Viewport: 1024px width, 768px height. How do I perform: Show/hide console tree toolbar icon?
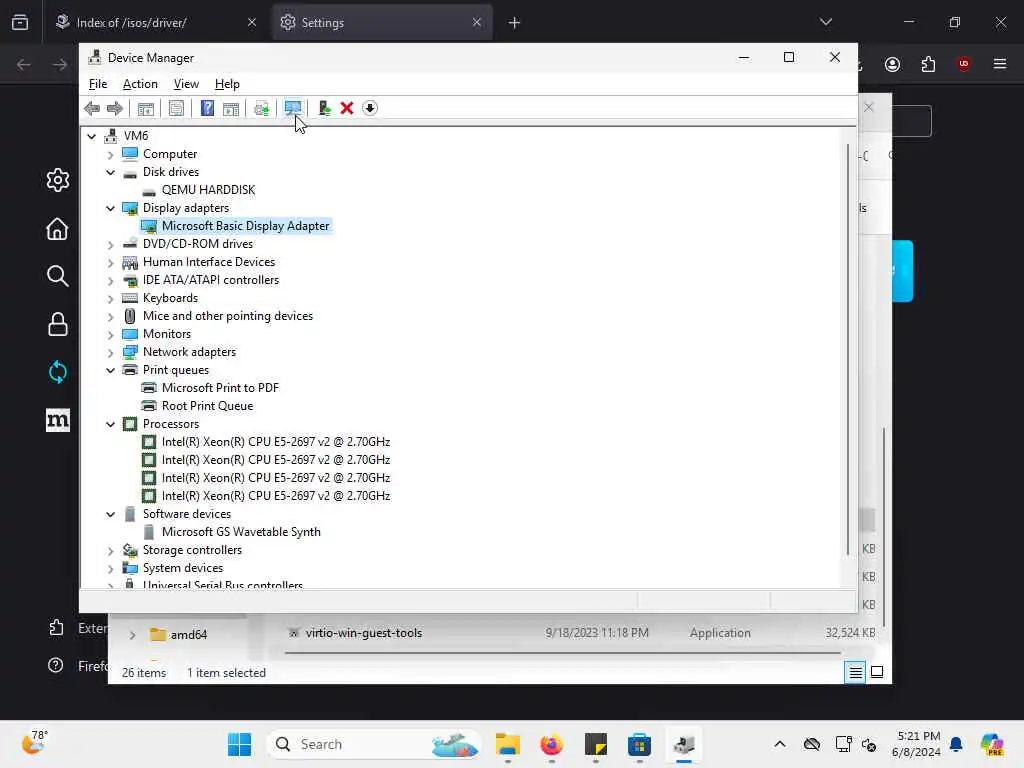[146, 108]
